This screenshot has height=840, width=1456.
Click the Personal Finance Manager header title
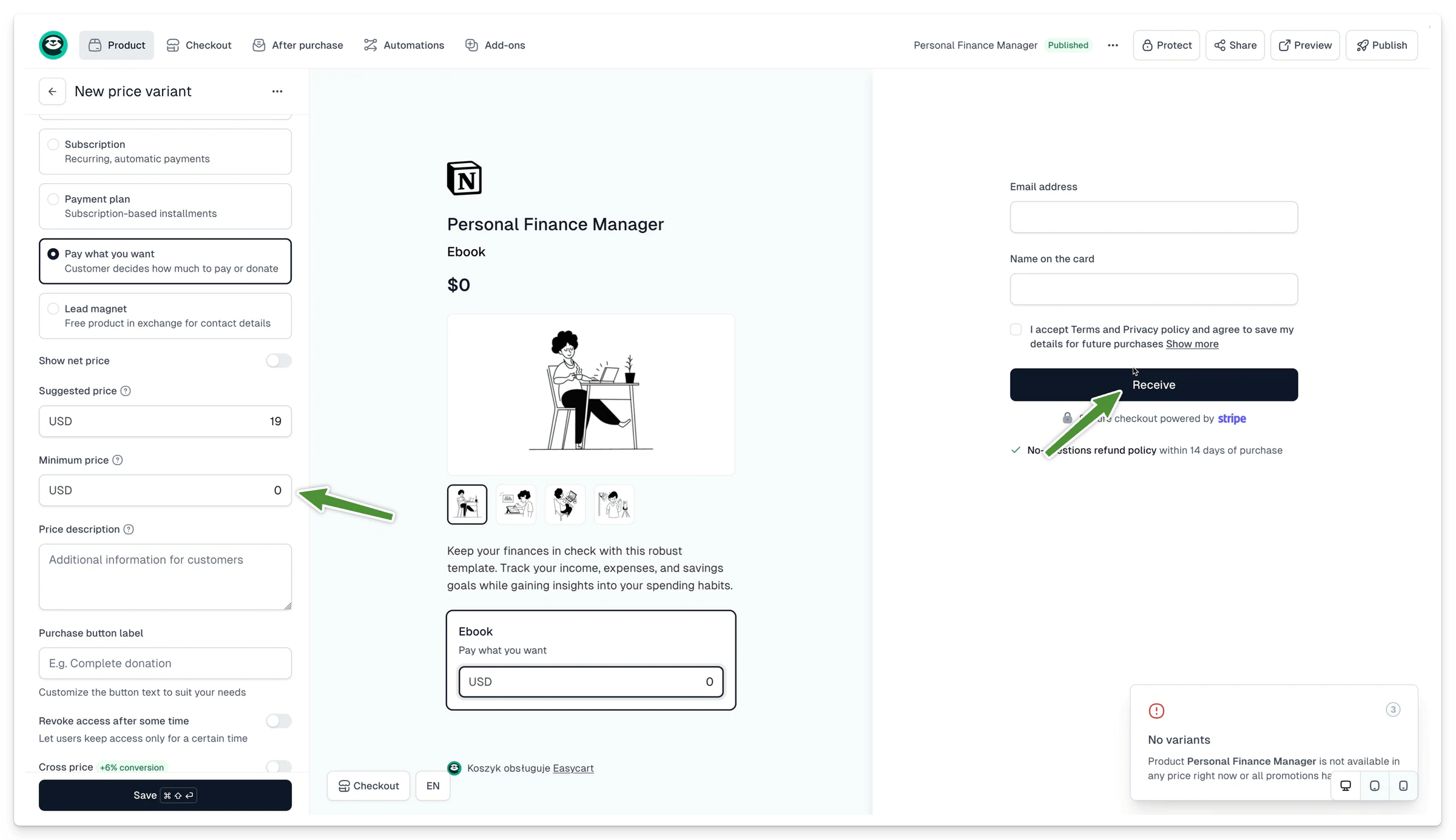click(976, 45)
